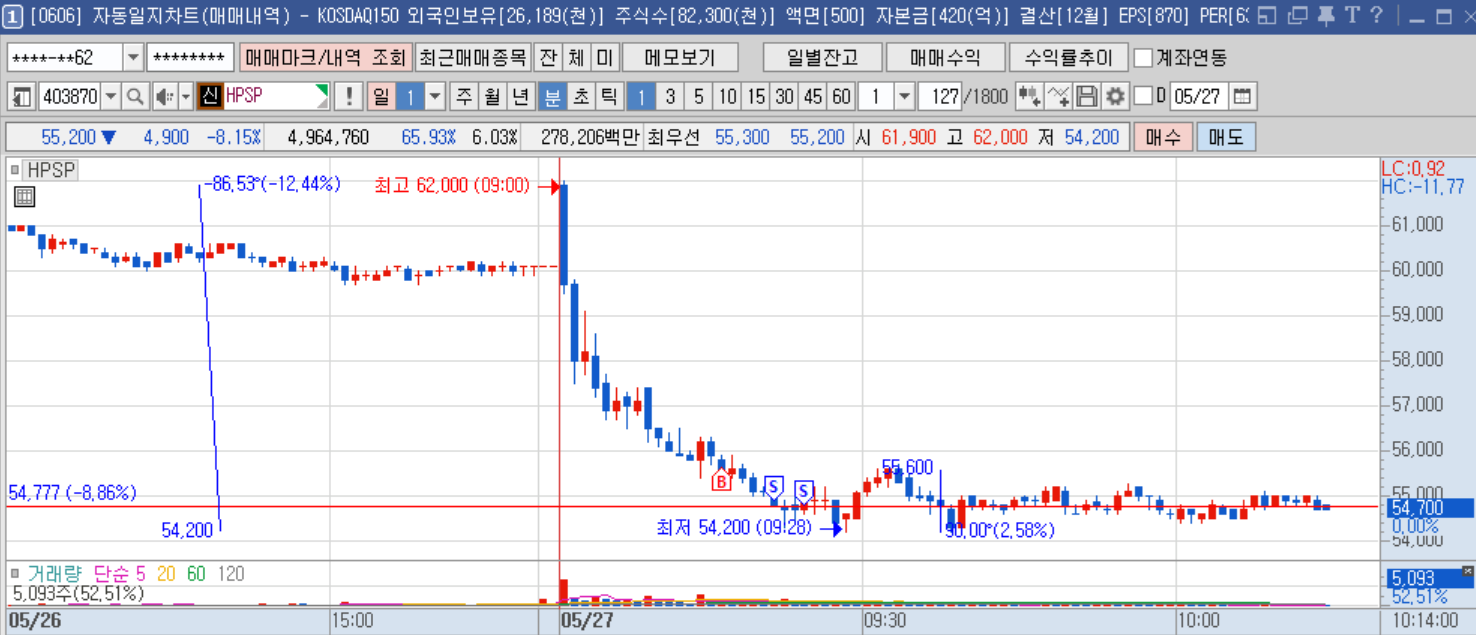Click the green corner of HPSP name field
Viewport: 1476px width, 635px height.
[x=322, y=91]
